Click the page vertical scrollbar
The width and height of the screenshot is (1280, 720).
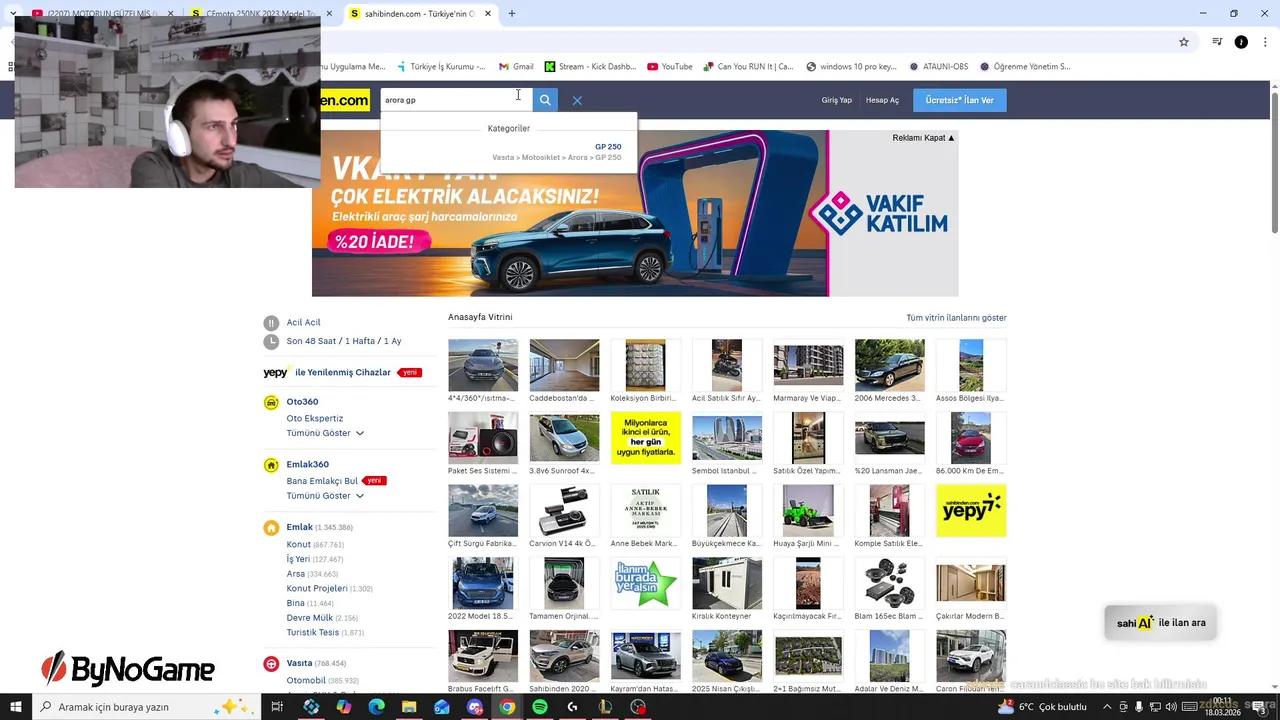pos(1274,165)
